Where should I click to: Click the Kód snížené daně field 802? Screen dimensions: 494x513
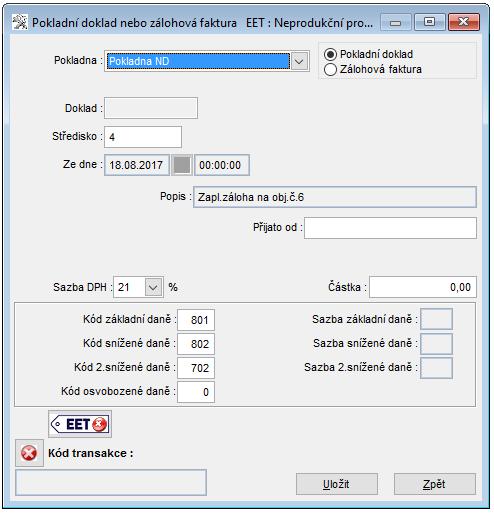click(196, 344)
